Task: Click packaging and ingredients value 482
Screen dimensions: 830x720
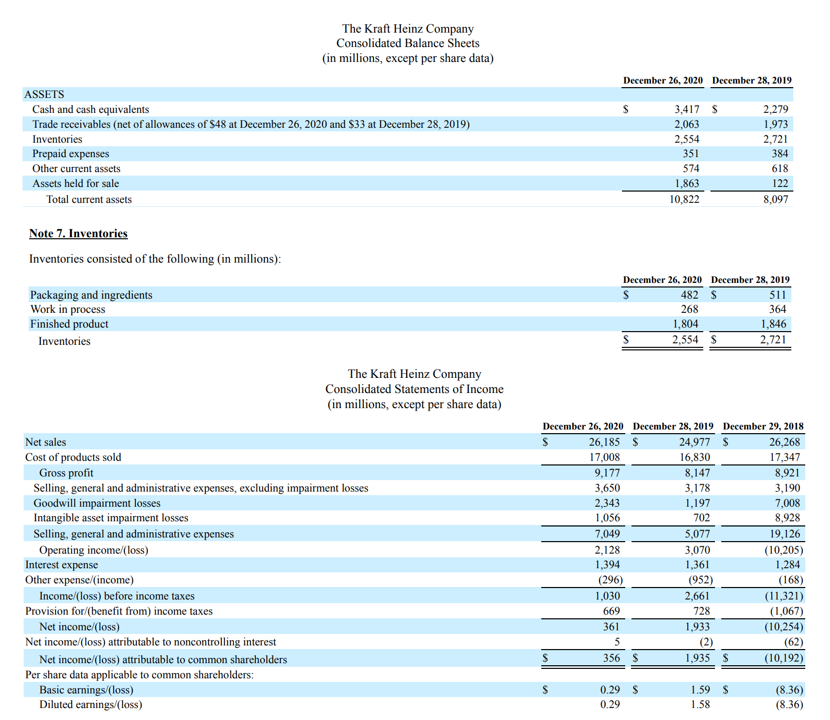Action: [x=689, y=295]
